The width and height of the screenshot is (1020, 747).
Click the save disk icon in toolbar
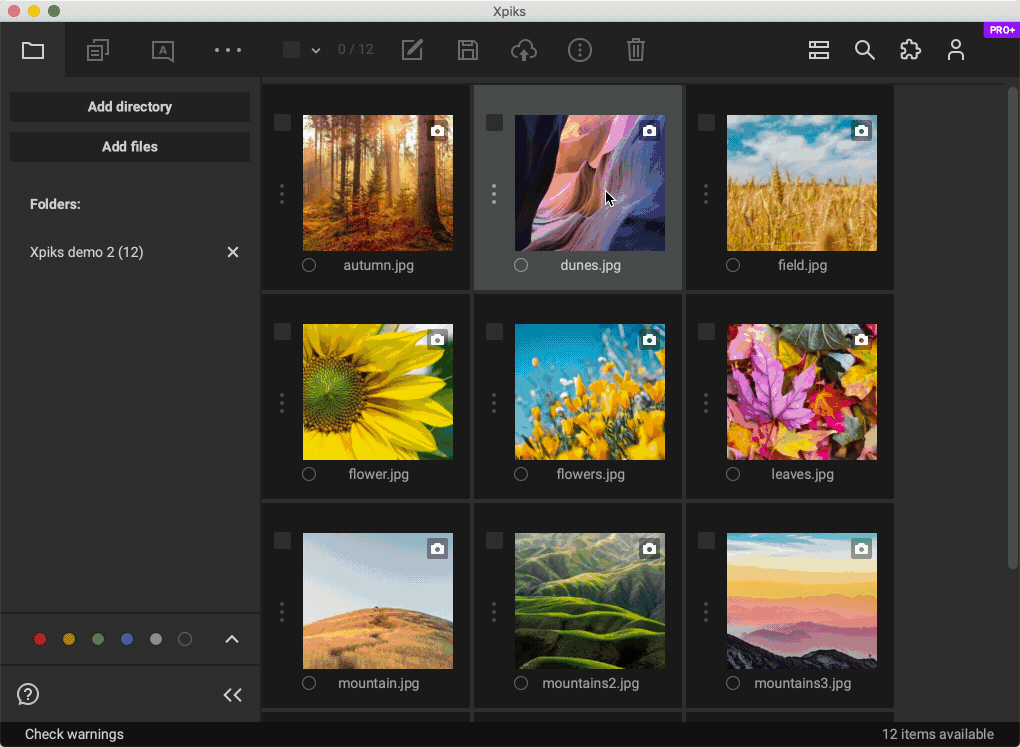(x=468, y=50)
